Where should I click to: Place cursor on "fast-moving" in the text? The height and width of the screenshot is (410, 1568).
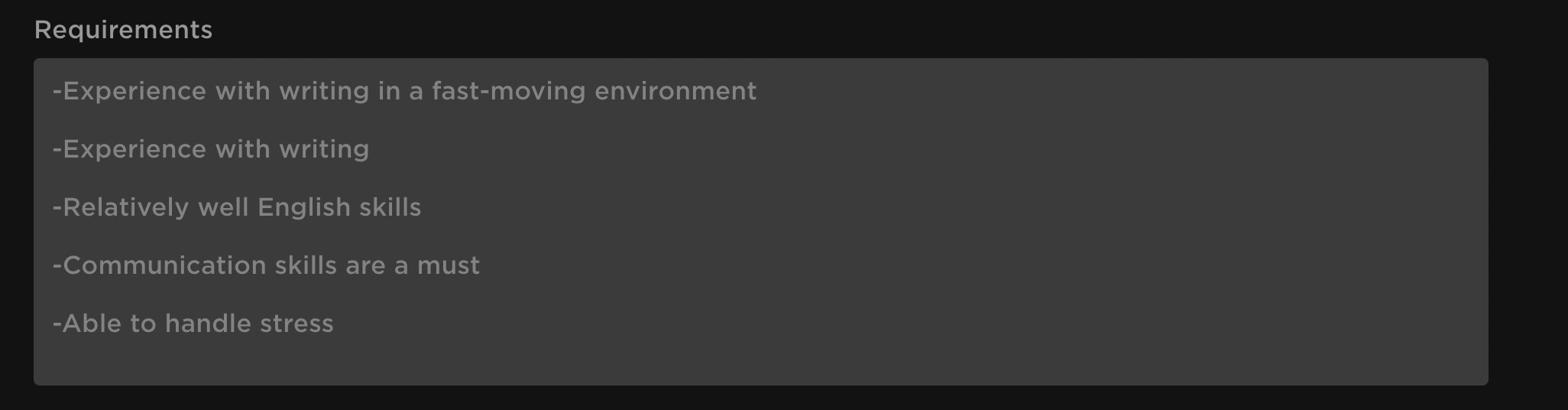pos(509,91)
